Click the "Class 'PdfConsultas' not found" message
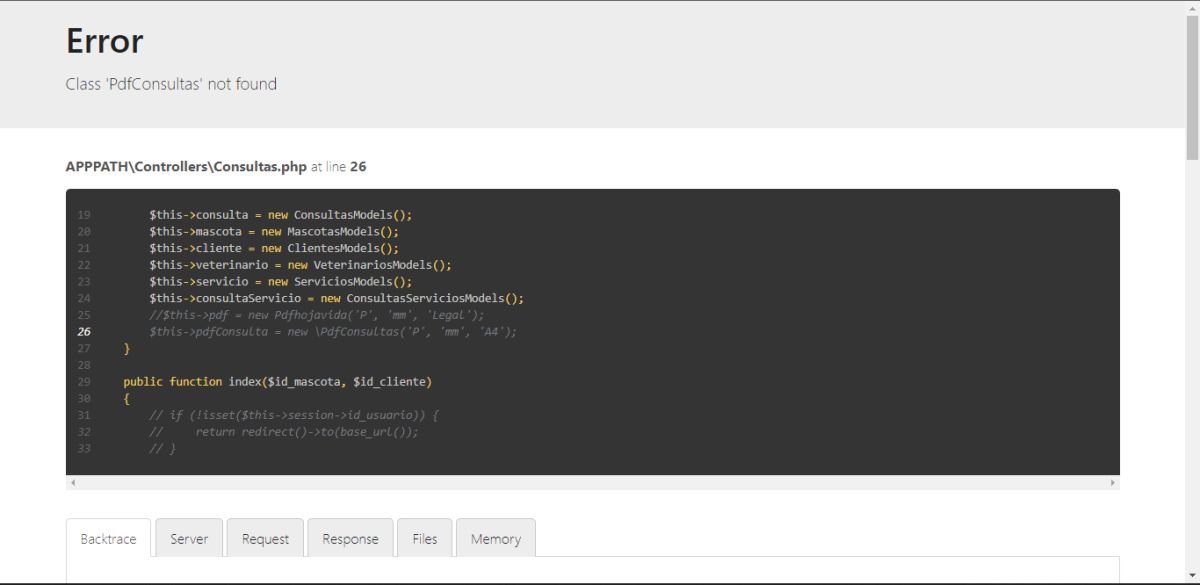 click(x=171, y=84)
